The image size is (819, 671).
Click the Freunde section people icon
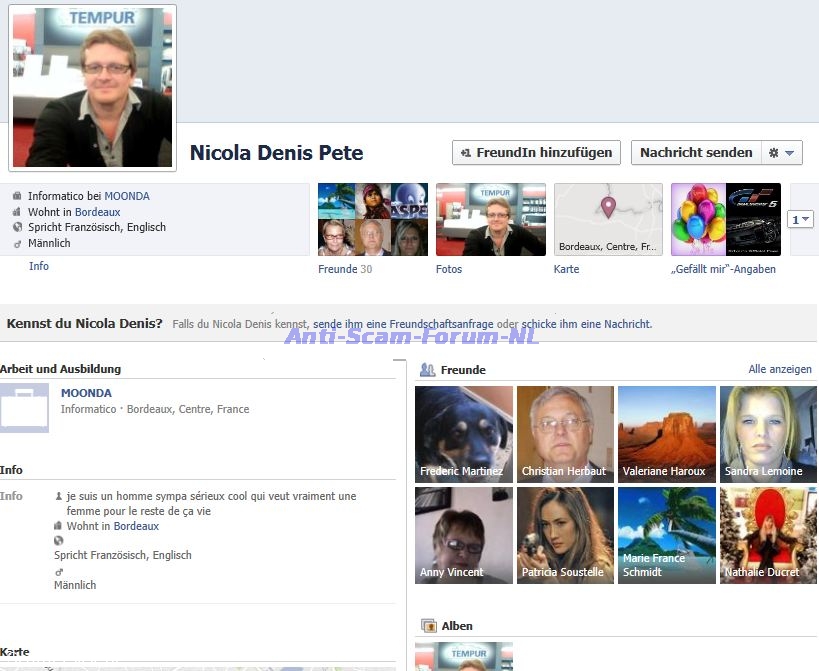tap(427, 370)
